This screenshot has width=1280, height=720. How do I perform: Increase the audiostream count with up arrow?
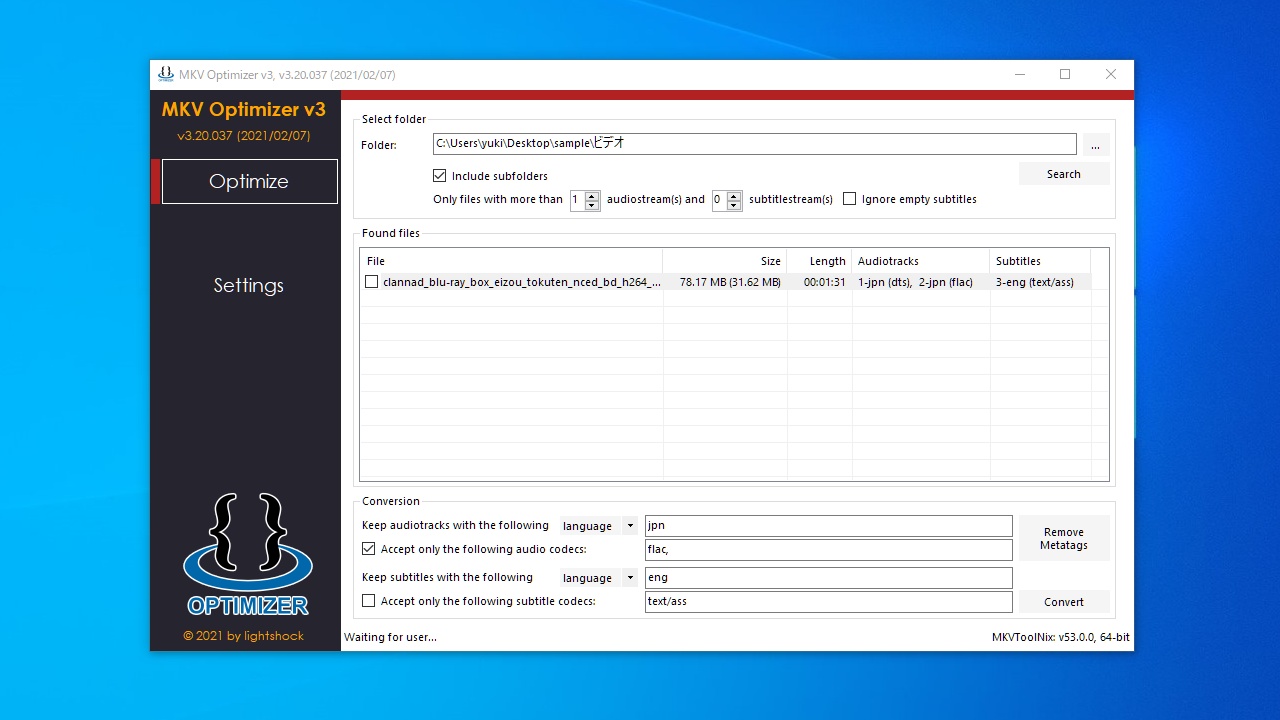tap(592, 195)
